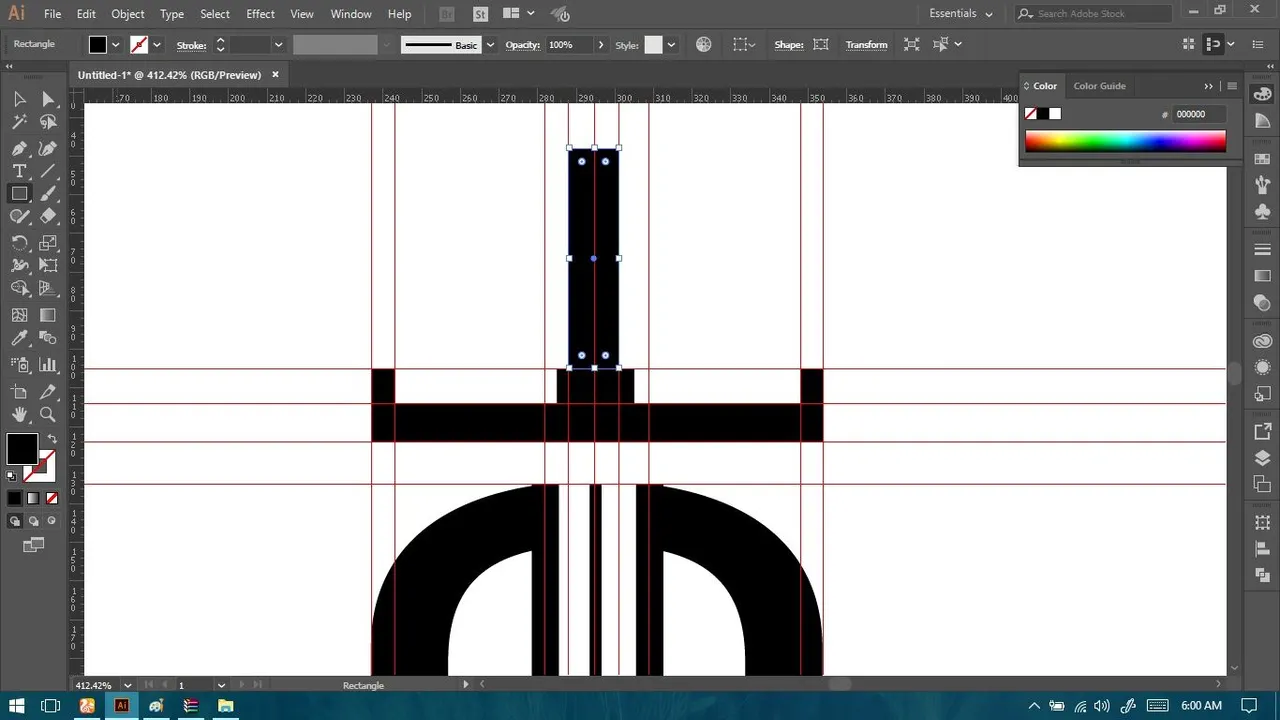The image size is (1280, 720).
Task: Click the Opacity label link
Action: (523, 45)
